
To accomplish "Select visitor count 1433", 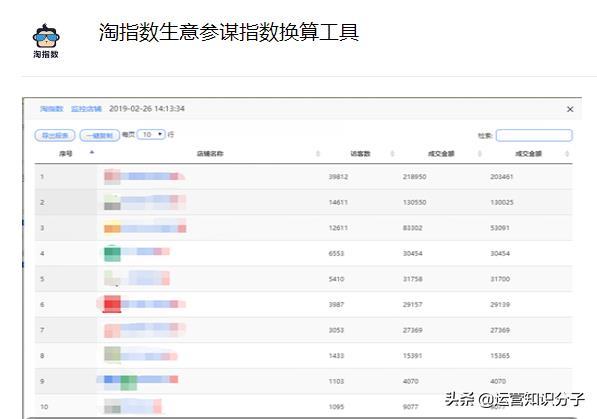I will [336, 356].
